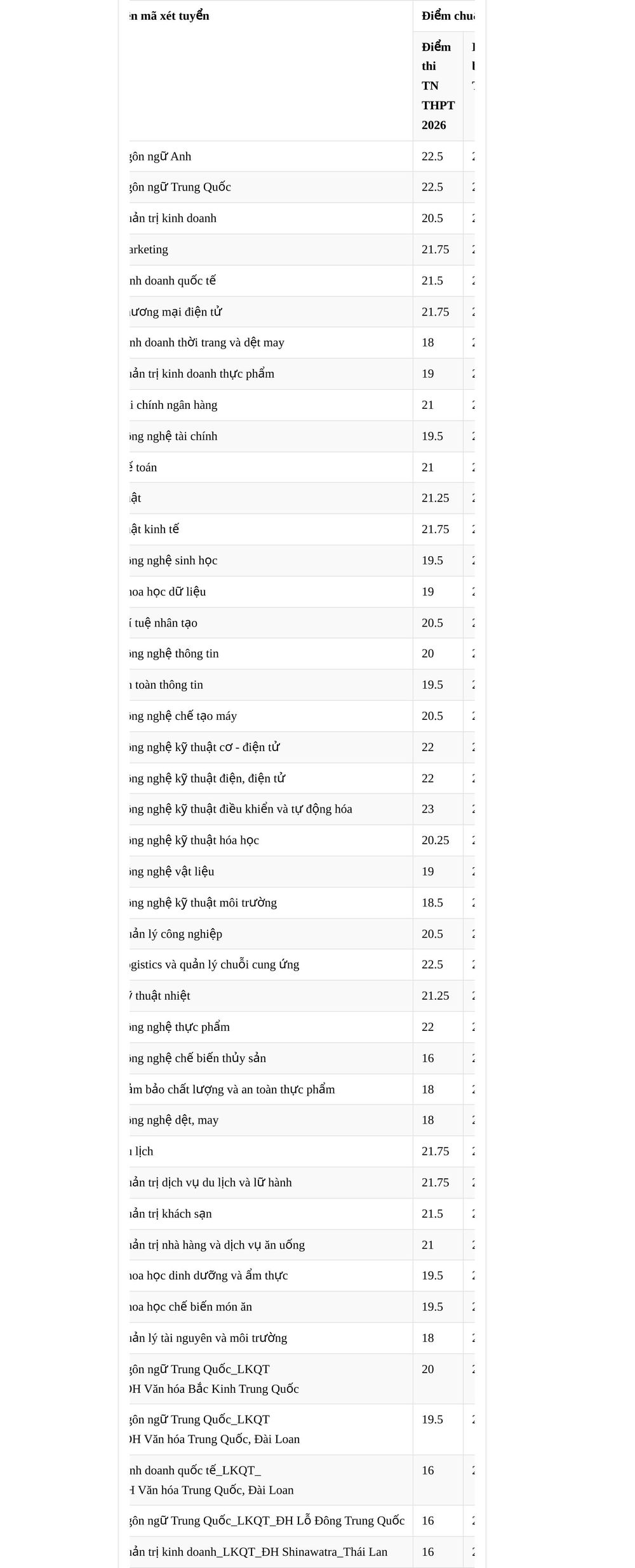Click Công nghệ kỹ thuật hóa học row
The width and height of the screenshot is (635, 1568).
[x=302, y=840]
